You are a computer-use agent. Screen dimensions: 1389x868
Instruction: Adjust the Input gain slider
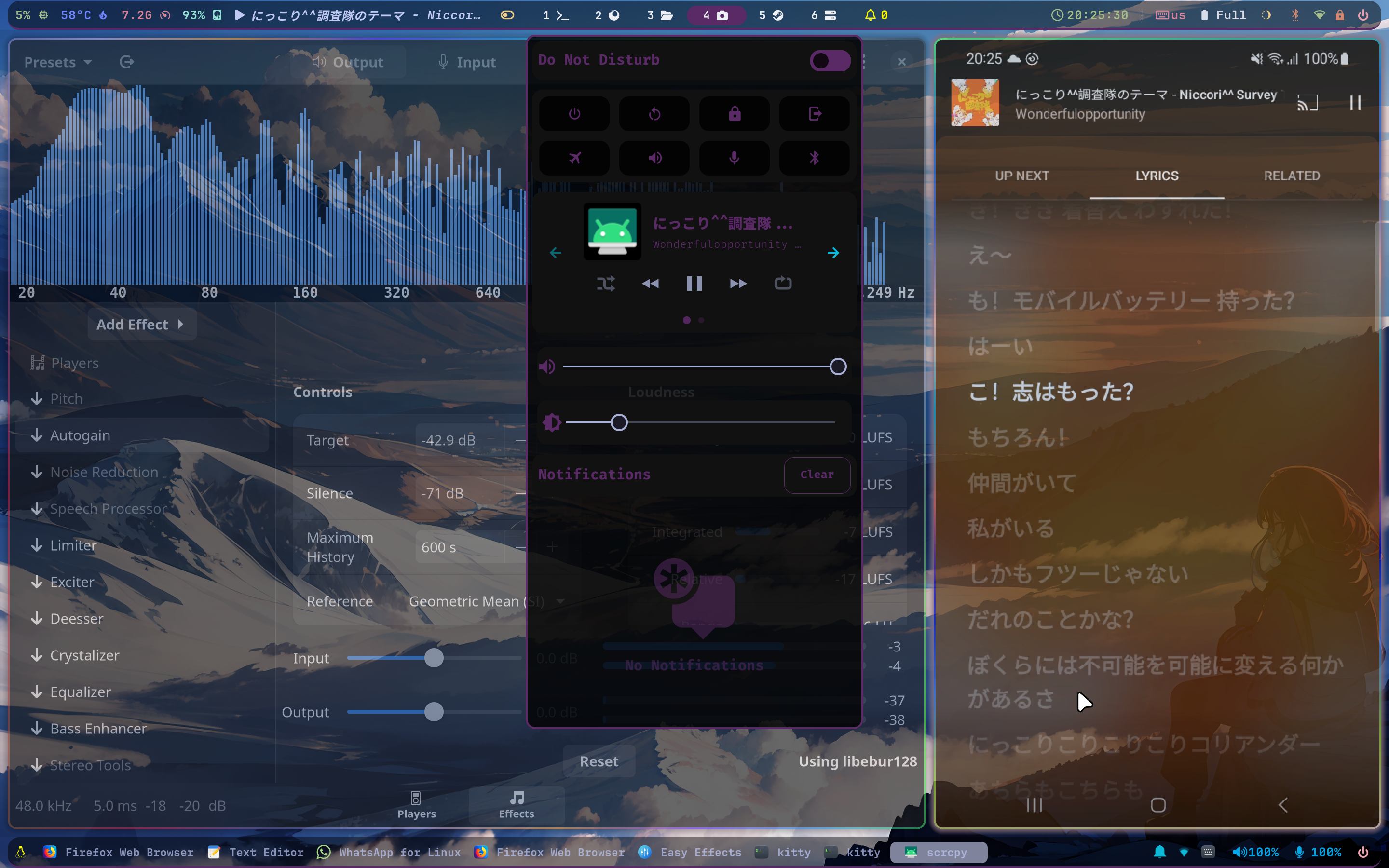(434, 658)
